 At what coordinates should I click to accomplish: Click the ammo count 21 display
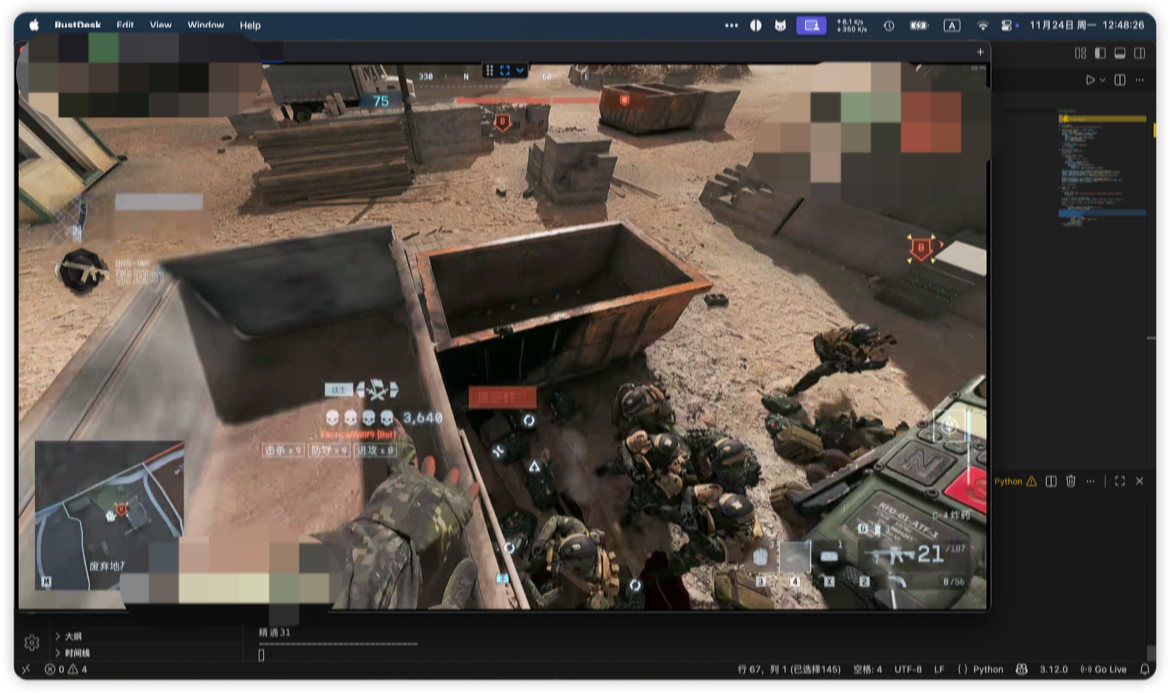(x=930, y=554)
